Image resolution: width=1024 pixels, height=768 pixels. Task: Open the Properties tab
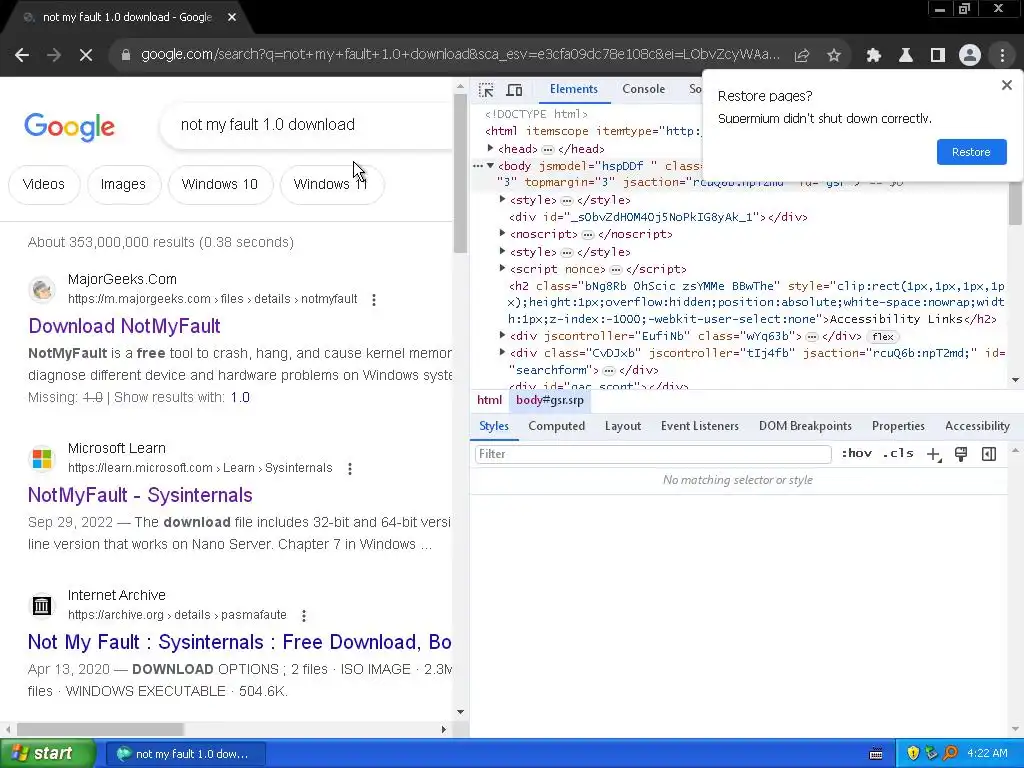point(898,426)
